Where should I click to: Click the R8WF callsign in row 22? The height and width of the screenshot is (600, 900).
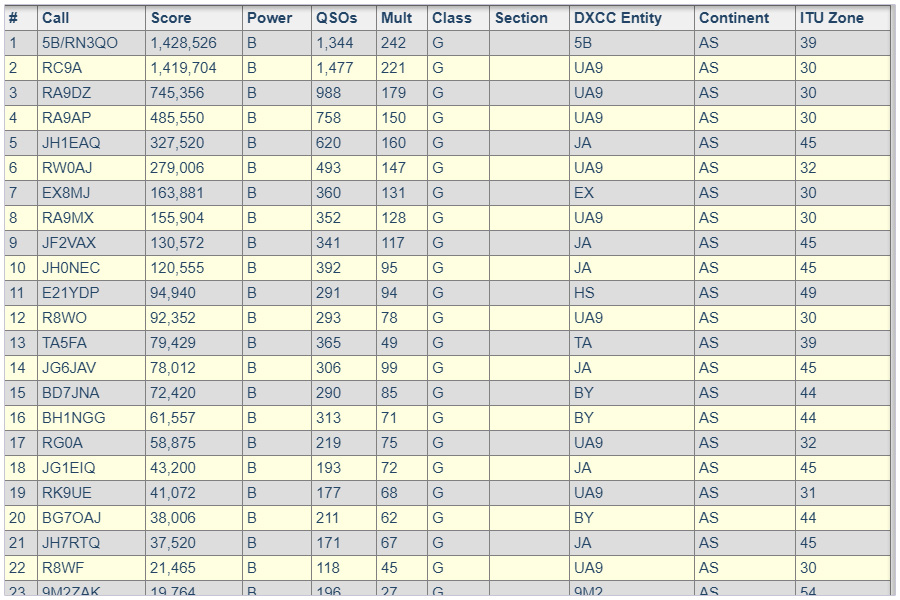[x=63, y=568]
